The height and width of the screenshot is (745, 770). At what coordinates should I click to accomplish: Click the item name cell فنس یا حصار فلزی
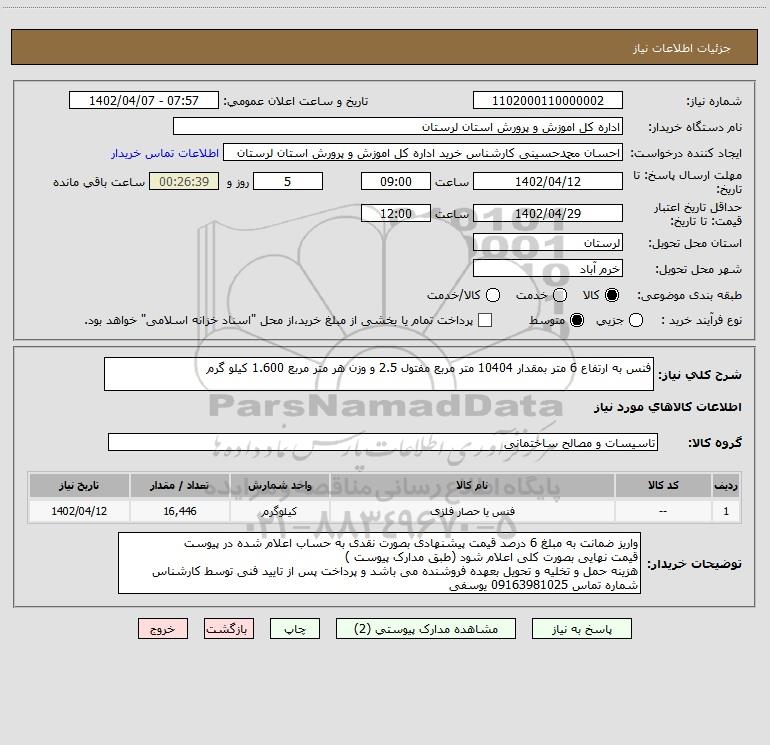click(472, 511)
